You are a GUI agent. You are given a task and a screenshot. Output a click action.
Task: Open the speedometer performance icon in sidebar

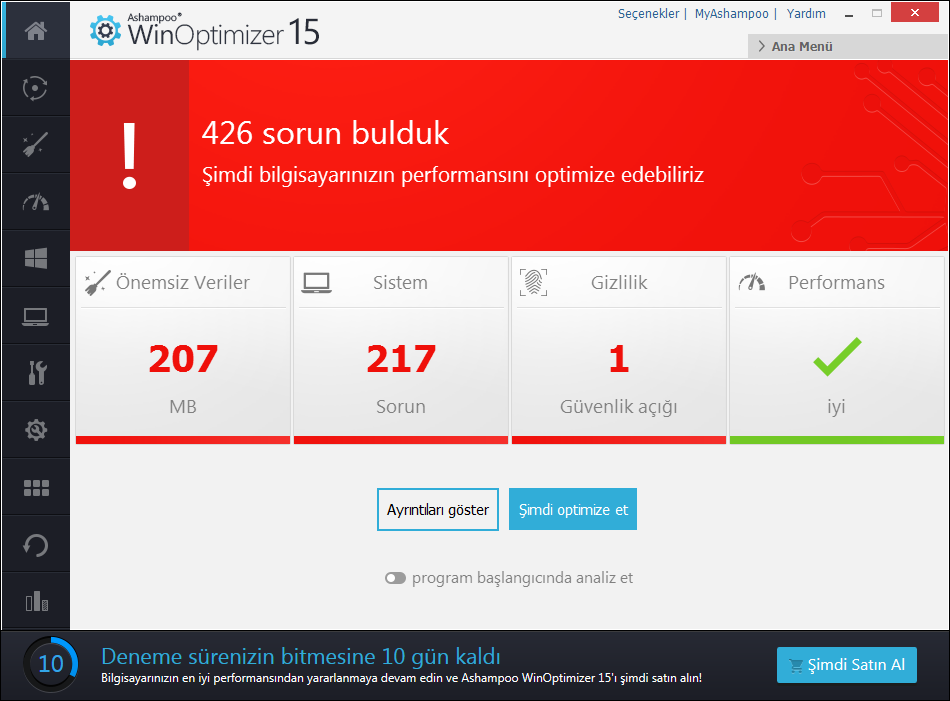(x=36, y=202)
